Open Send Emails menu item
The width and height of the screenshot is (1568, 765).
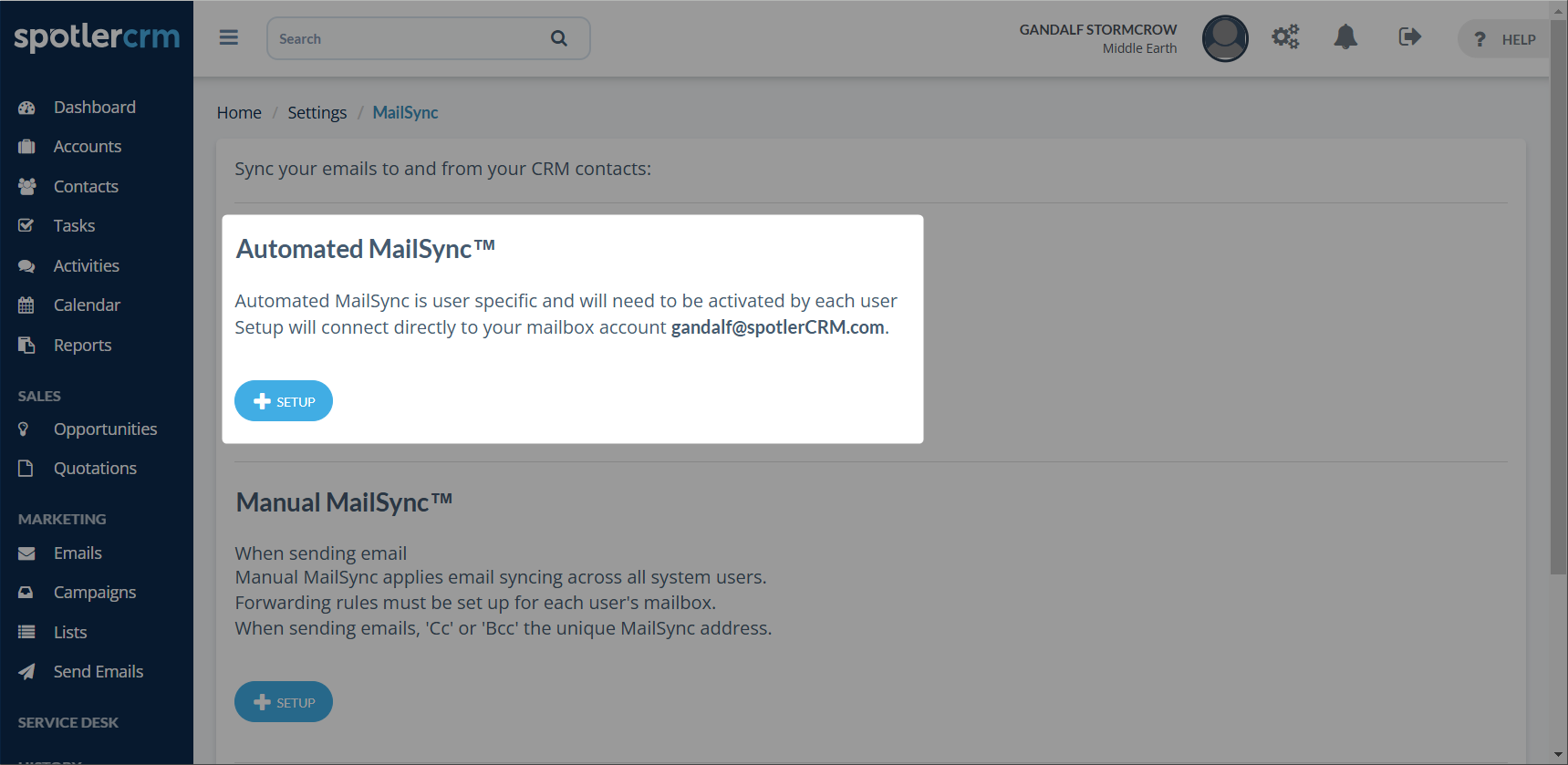[x=99, y=672]
